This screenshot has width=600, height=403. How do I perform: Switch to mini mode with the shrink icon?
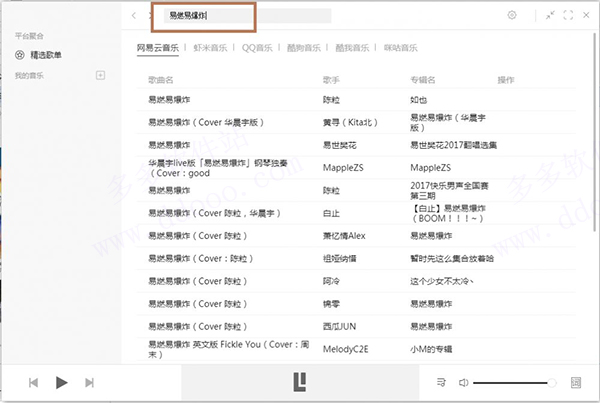click(x=550, y=15)
